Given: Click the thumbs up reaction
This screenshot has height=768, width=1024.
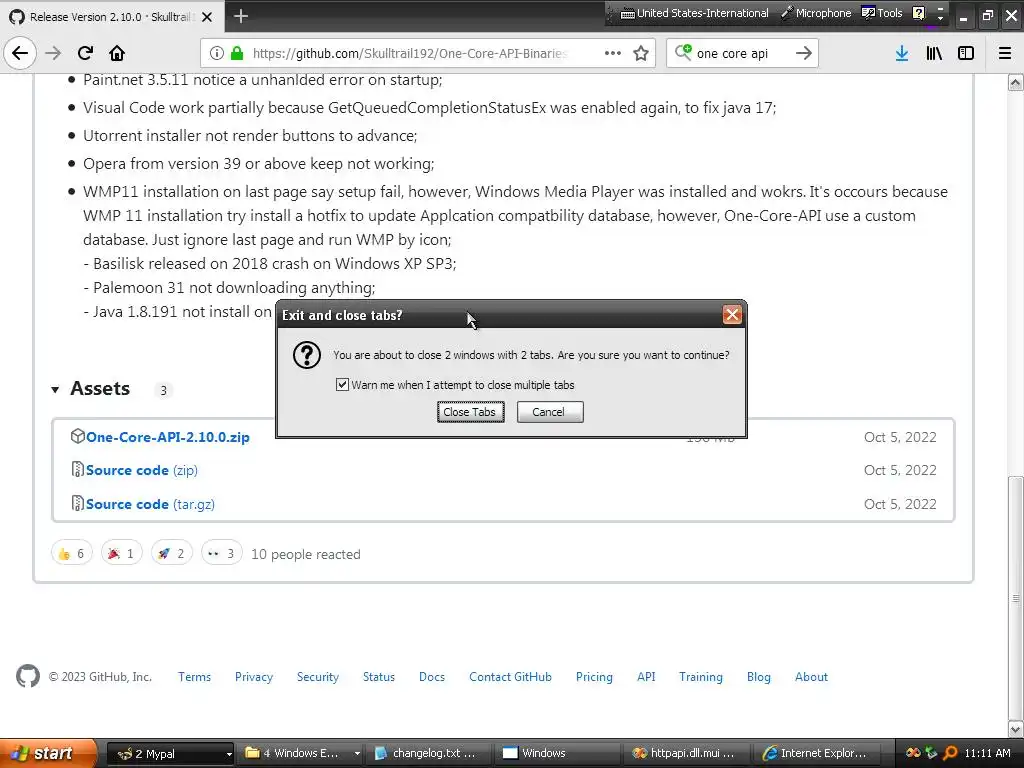Looking at the screenshot, I should coord(72,554).
